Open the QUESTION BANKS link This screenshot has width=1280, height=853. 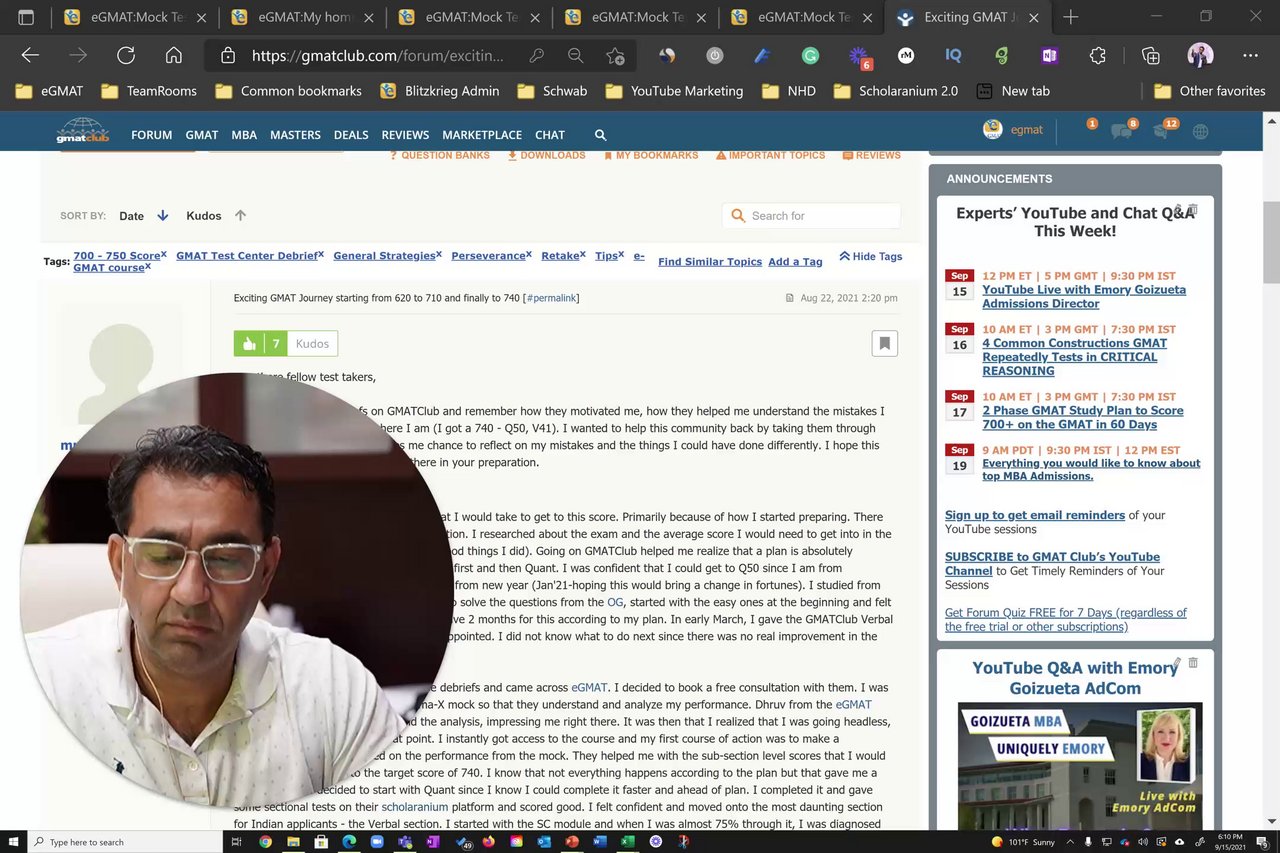tap(440, 155)
